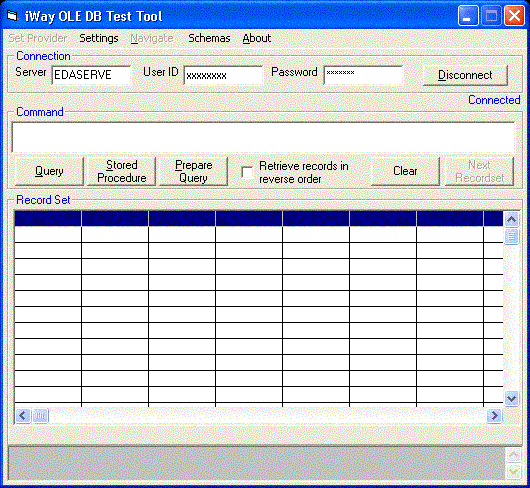Screen dimensions: 530x488
Task: Click the record set scroll down arrow
Action: (511, 398)
